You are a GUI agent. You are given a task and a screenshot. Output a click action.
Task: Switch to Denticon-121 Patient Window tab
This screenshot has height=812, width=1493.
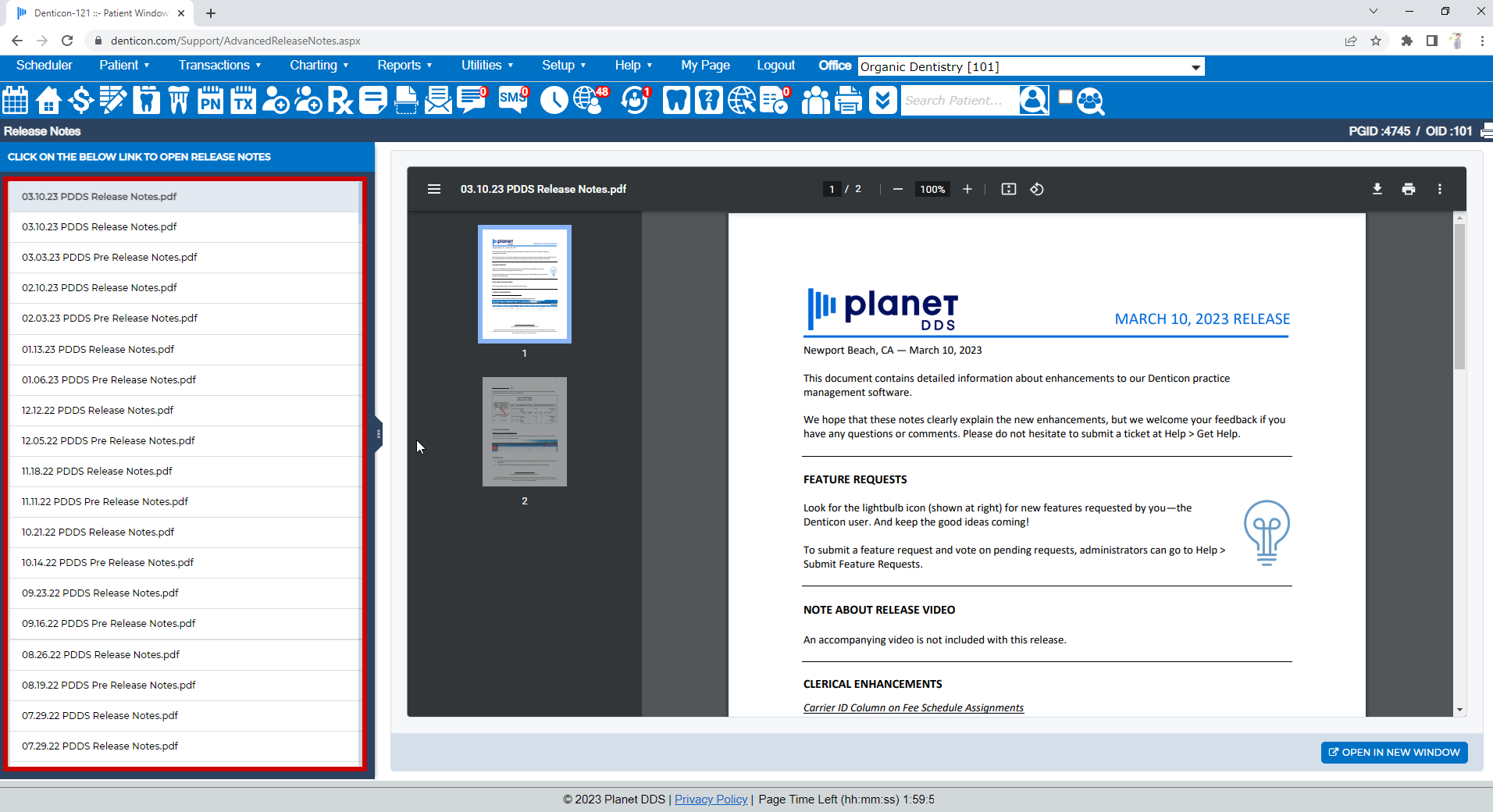(x=102, y=13)
